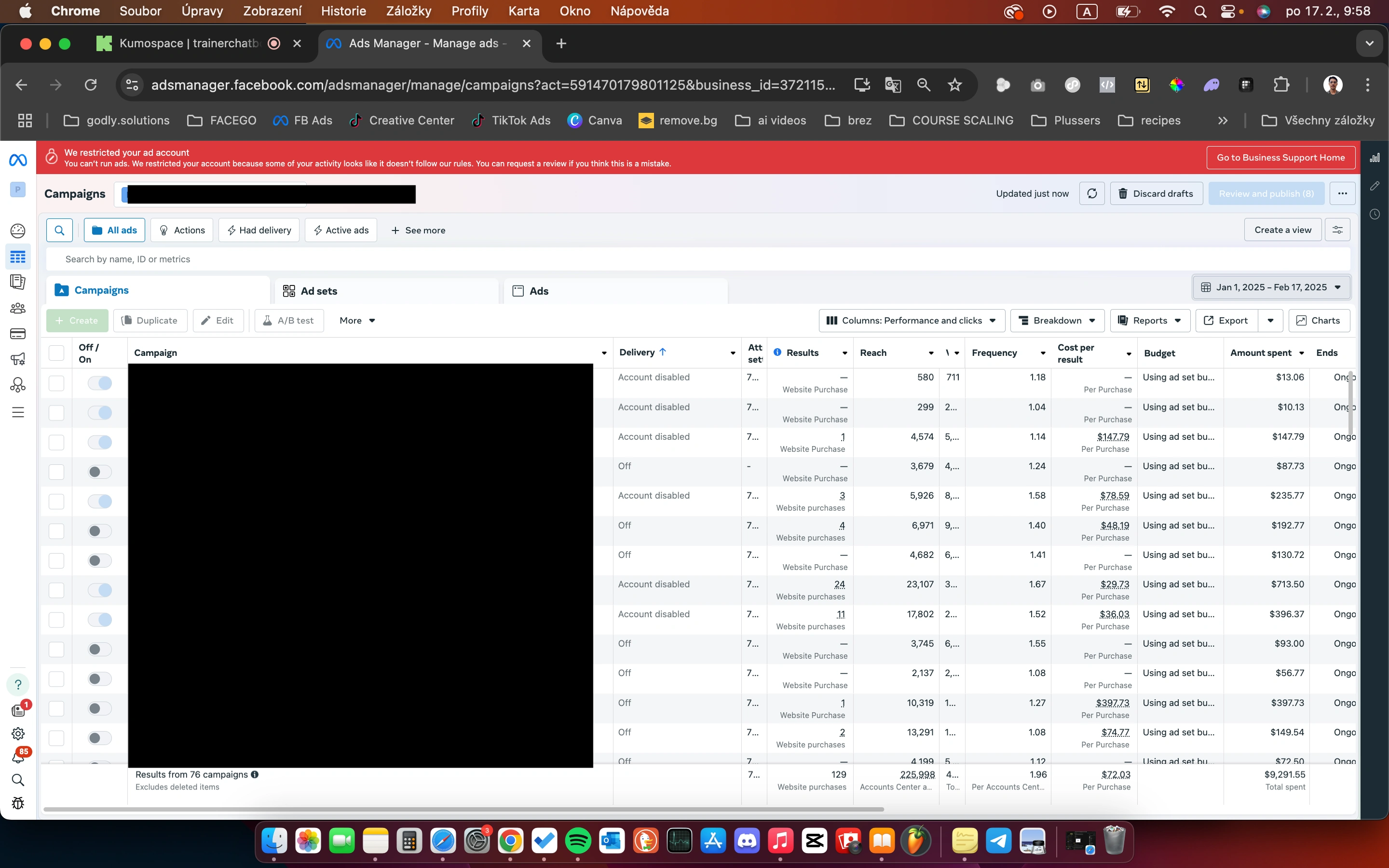Viewport: 1389px width, 868px height.
Task: Switch to the Ad sets tab
Action: (319, 291)
